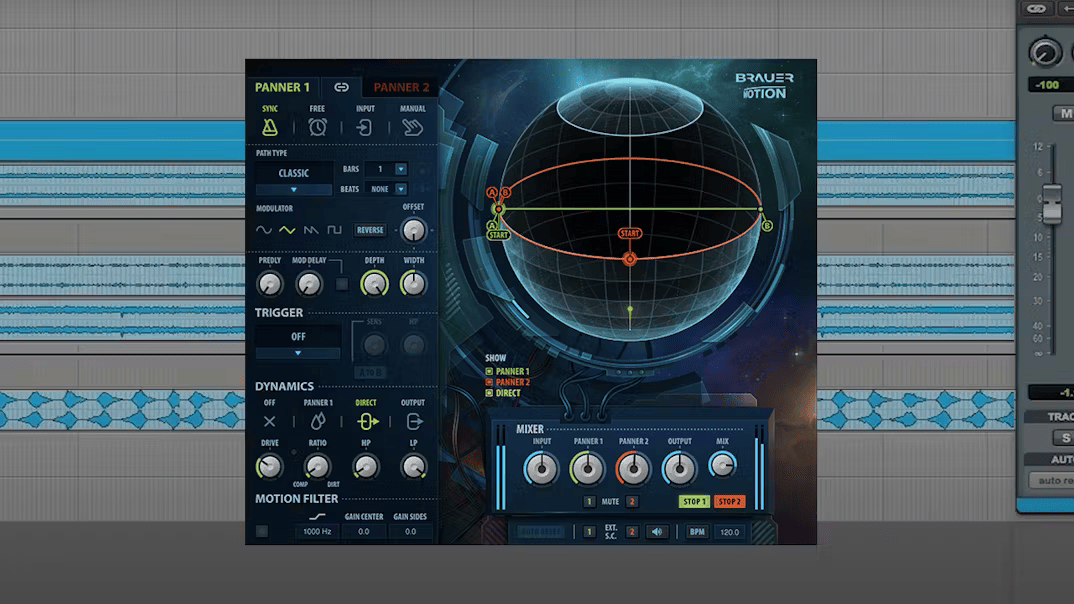Click the Trigger Sens knob
The height and width of the screenshot is (604, 1074).
click(x=375, y=345)
